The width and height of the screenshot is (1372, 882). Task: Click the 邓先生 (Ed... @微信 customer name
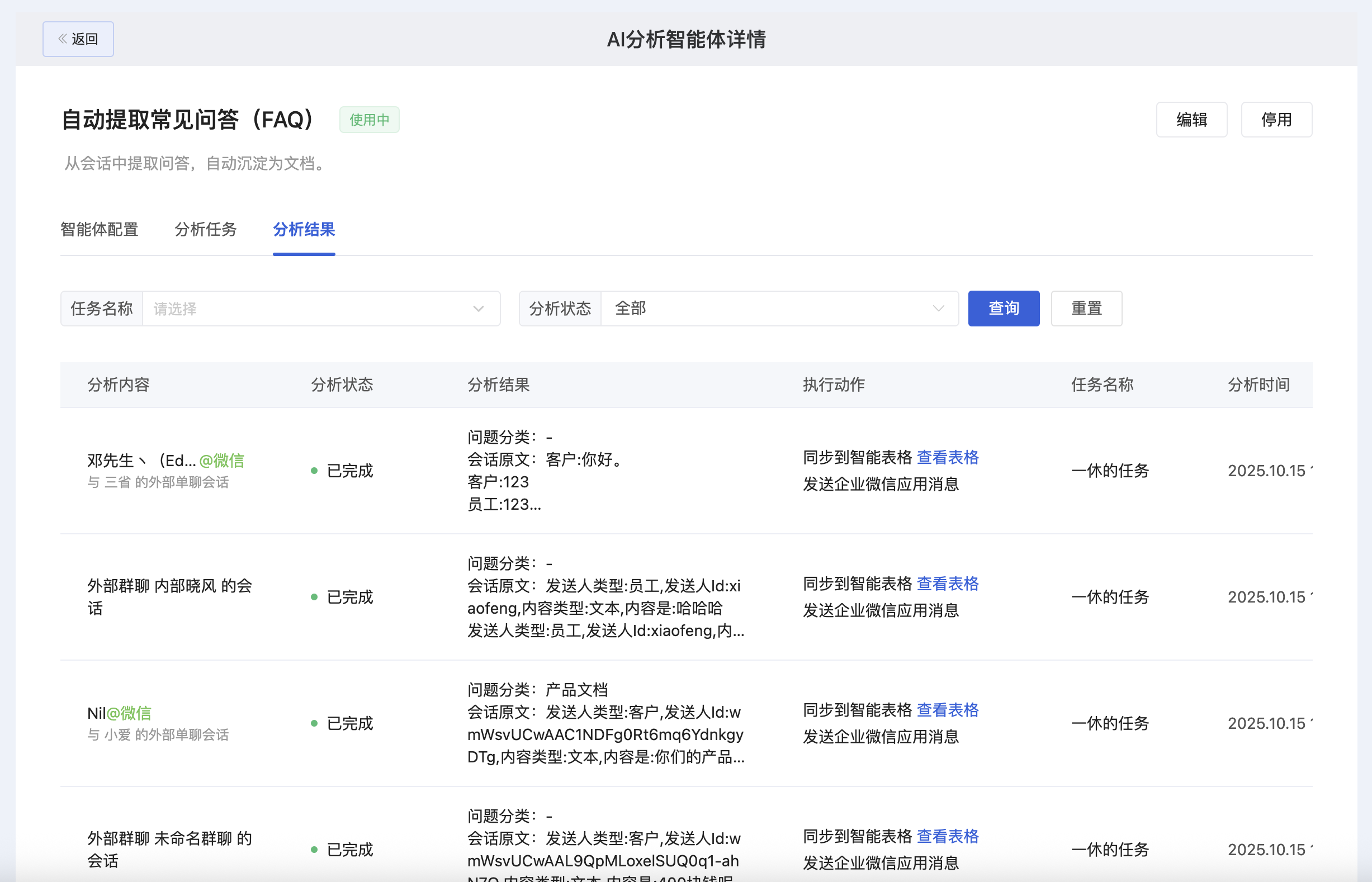166,461
